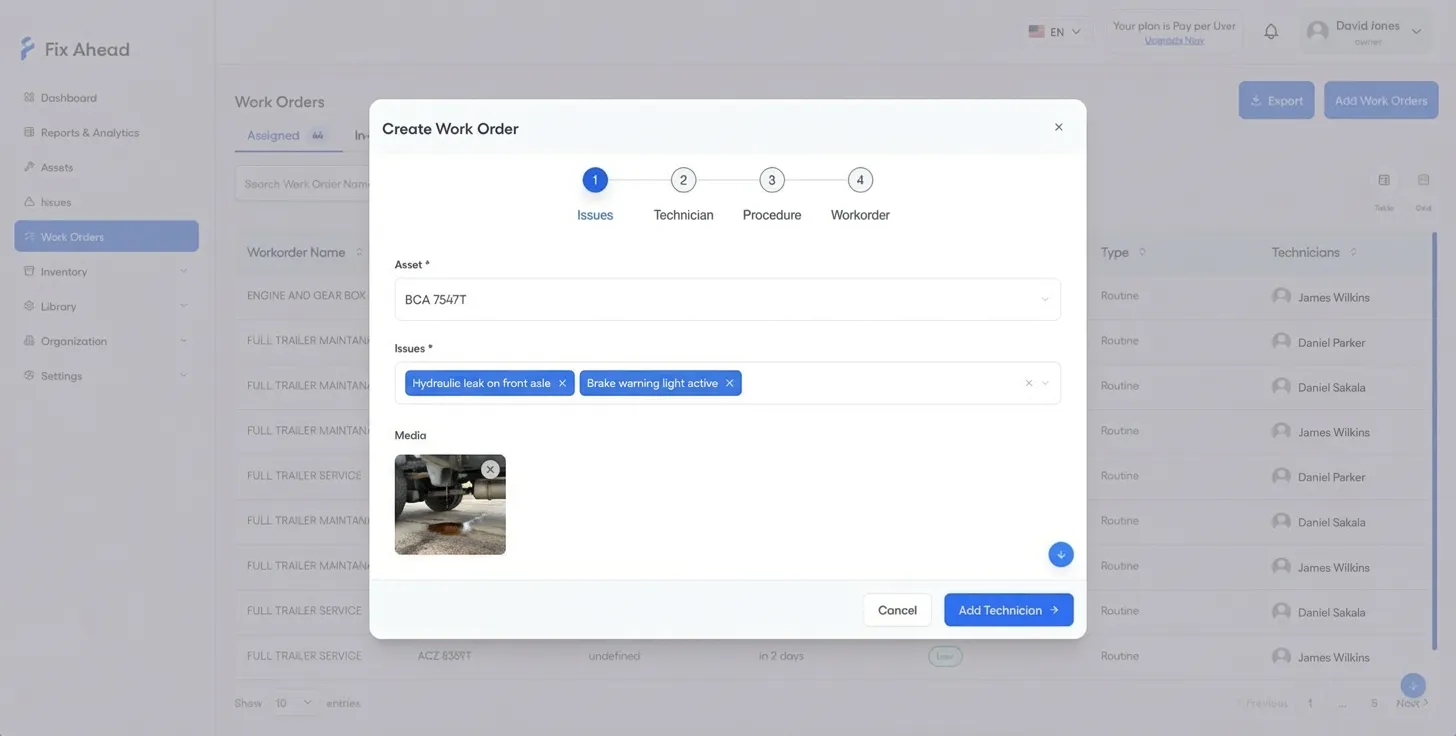Click the Issues sidebar icon

click(30, 201)
